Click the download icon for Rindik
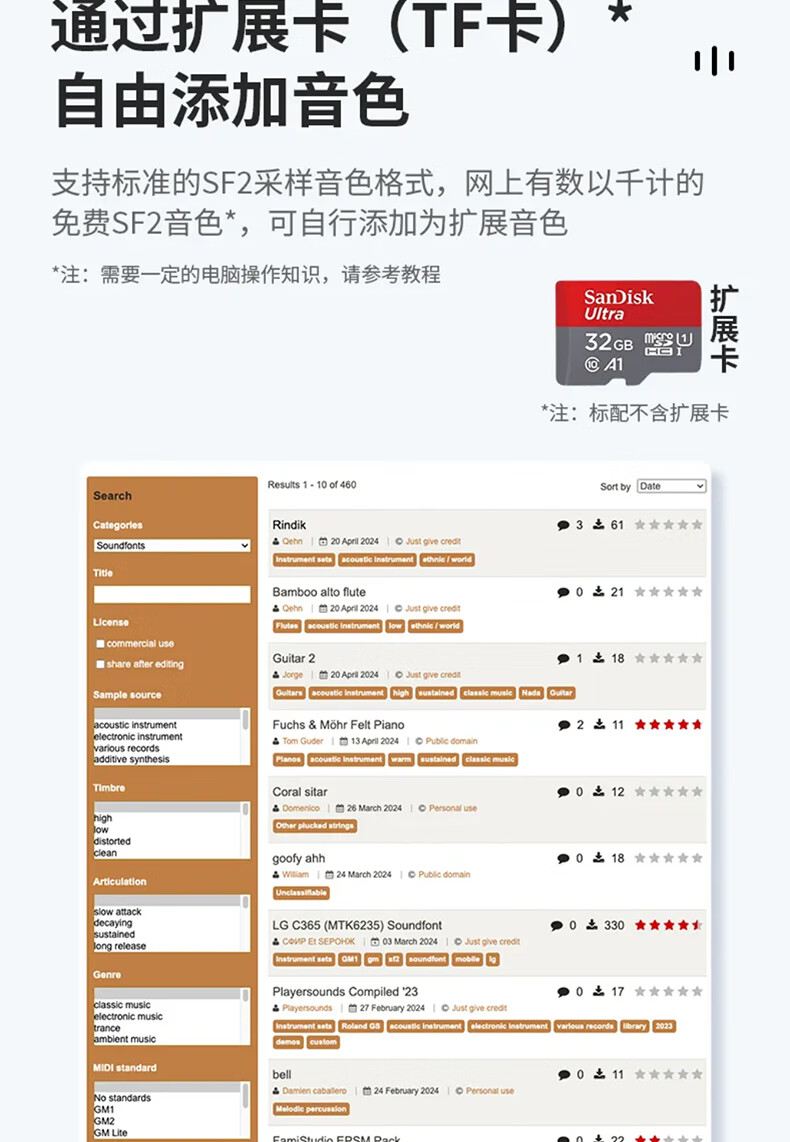The image size is (790, 1142). pyautogui.click(x=599, y=524)
